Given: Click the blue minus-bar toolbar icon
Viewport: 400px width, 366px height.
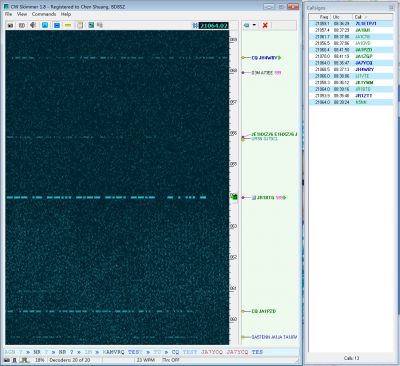Looking at the screenshot, I should pos(57,25).
